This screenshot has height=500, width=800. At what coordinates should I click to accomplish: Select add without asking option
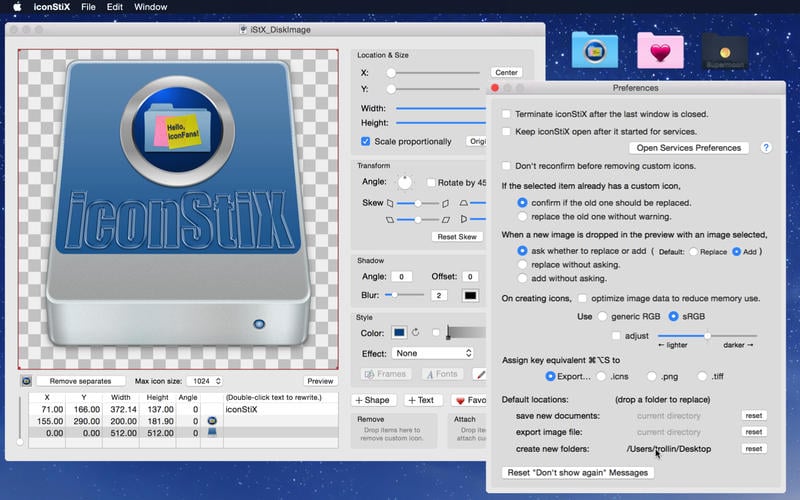[522, 279]
